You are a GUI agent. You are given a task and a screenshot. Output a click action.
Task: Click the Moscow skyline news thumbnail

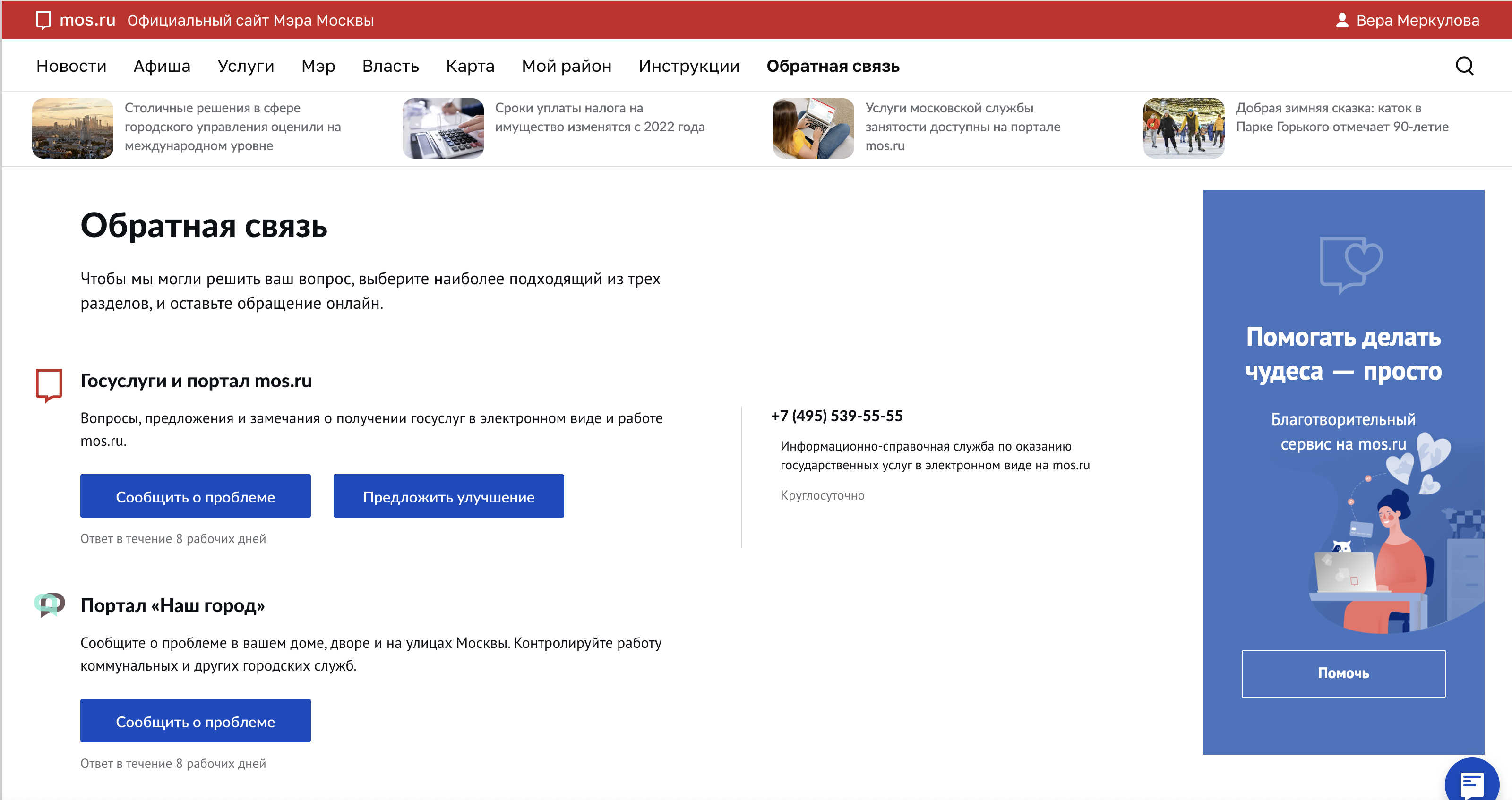click(x=73, y=128)
